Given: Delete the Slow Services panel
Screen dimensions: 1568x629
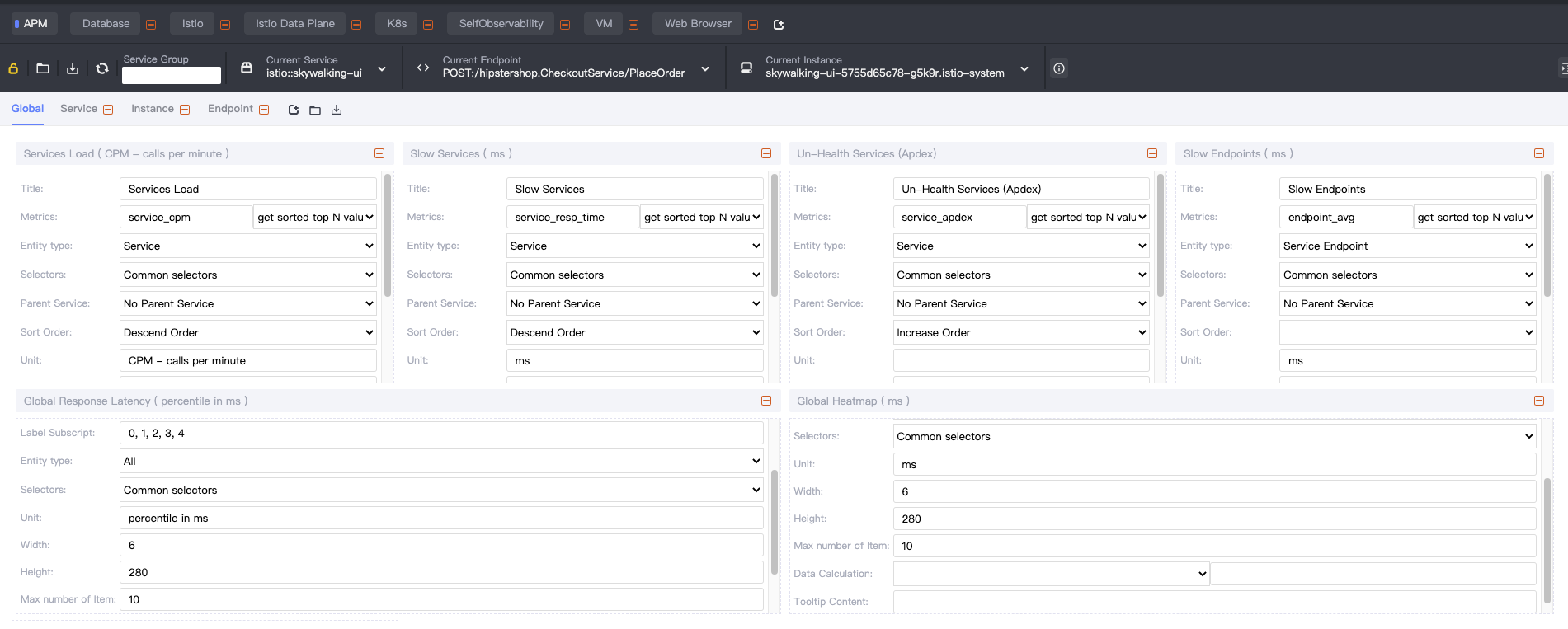Looking at the screenshot, I should click(766, 153).
